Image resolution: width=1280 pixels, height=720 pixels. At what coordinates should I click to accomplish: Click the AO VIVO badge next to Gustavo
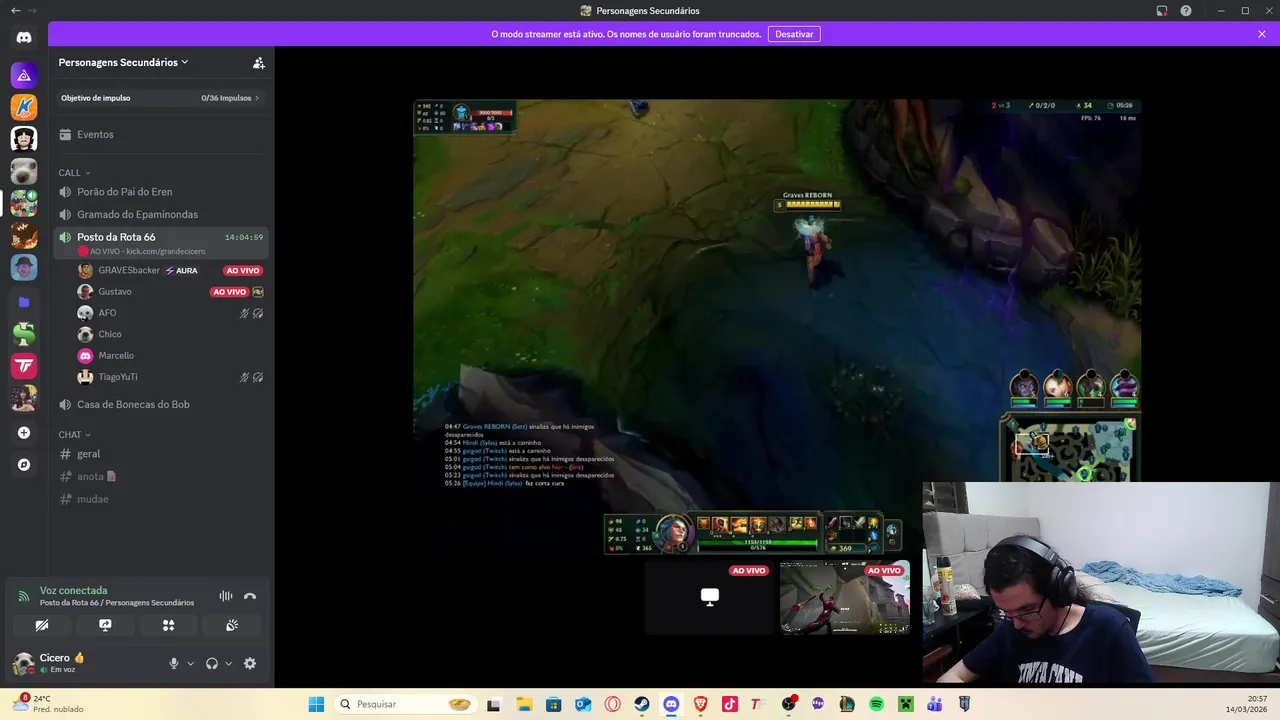[229, 292]
